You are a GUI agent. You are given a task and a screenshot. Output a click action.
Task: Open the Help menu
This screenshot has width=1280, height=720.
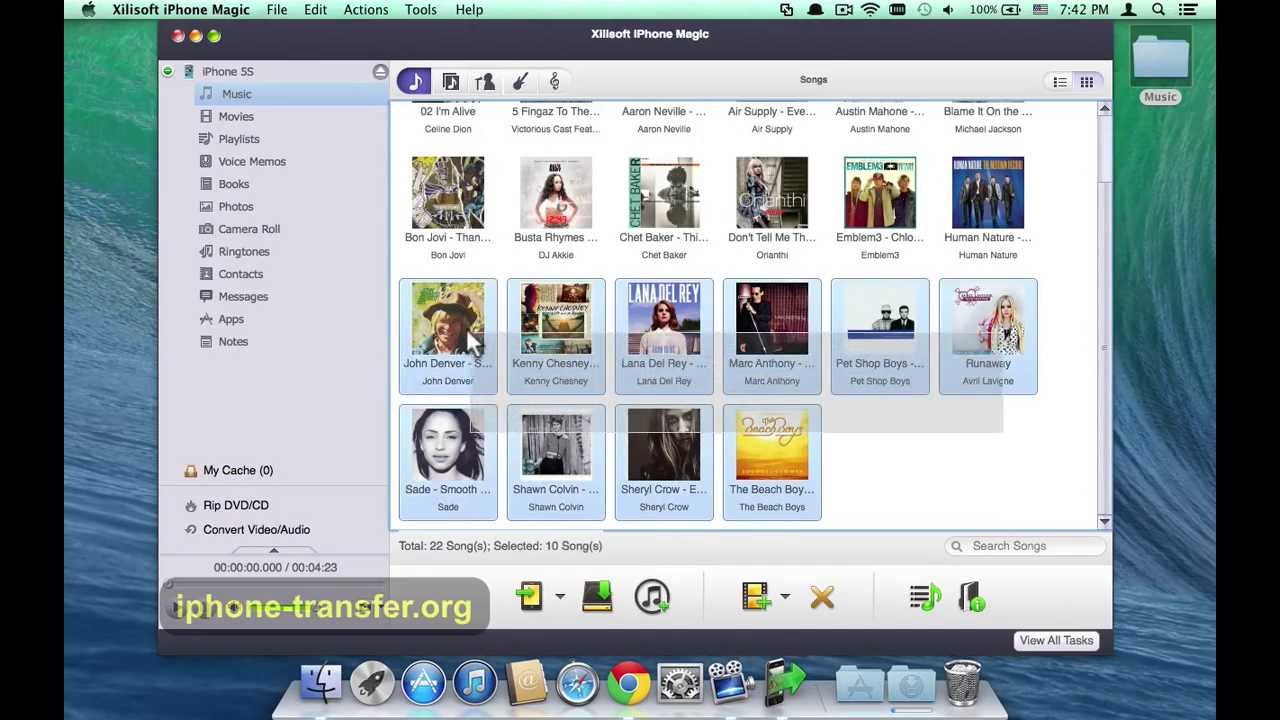pyautogui.click(x=469, y=10)
